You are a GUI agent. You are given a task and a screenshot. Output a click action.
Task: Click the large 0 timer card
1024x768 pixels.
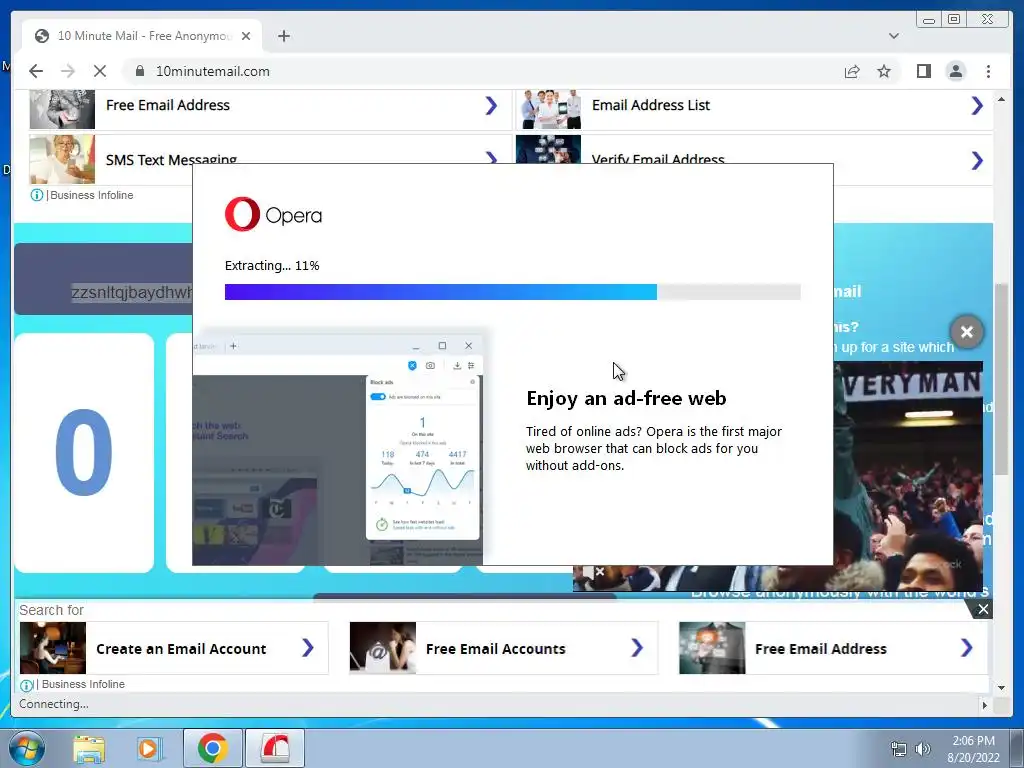pyautogui.click(x=84, y=453)
